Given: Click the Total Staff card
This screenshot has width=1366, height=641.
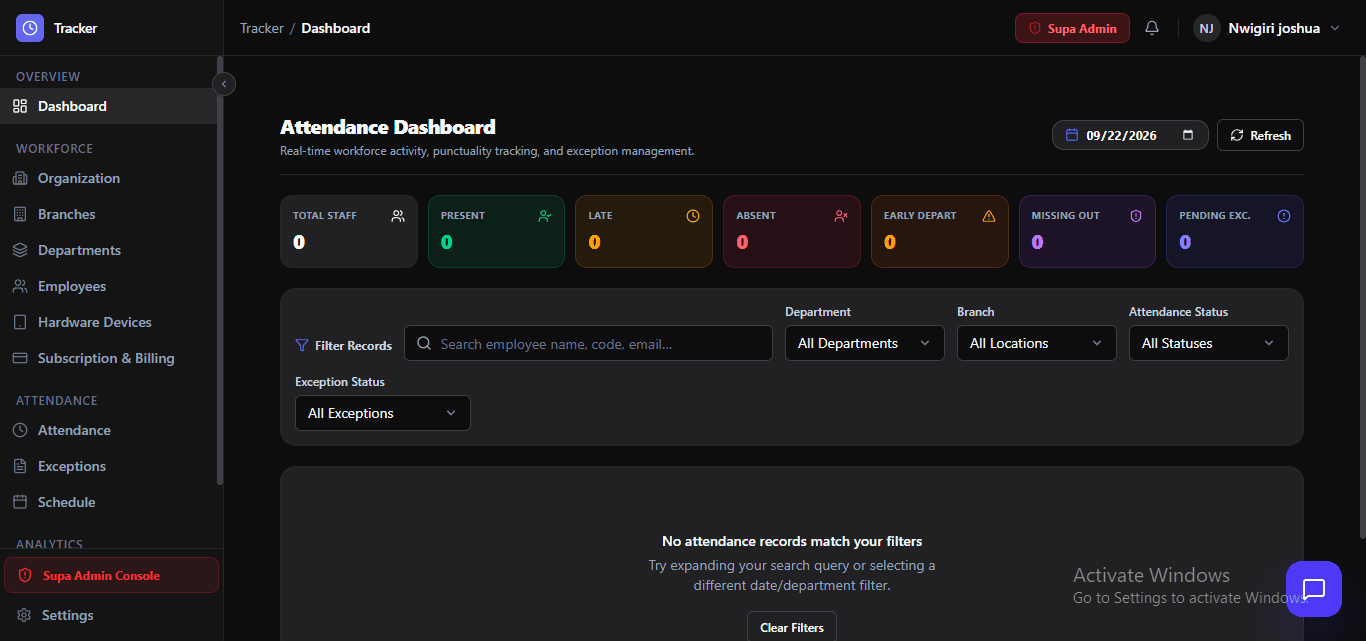Looking at the screenshot, I should click(x=349, y=231).
